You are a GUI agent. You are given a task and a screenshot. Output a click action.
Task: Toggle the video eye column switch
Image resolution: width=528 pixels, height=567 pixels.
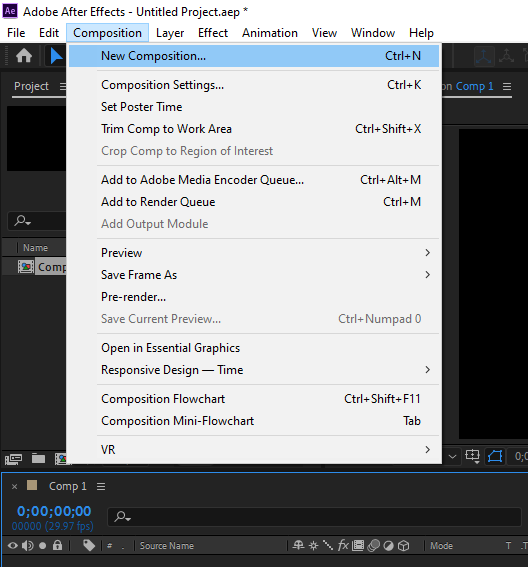(x=13, y=545)
